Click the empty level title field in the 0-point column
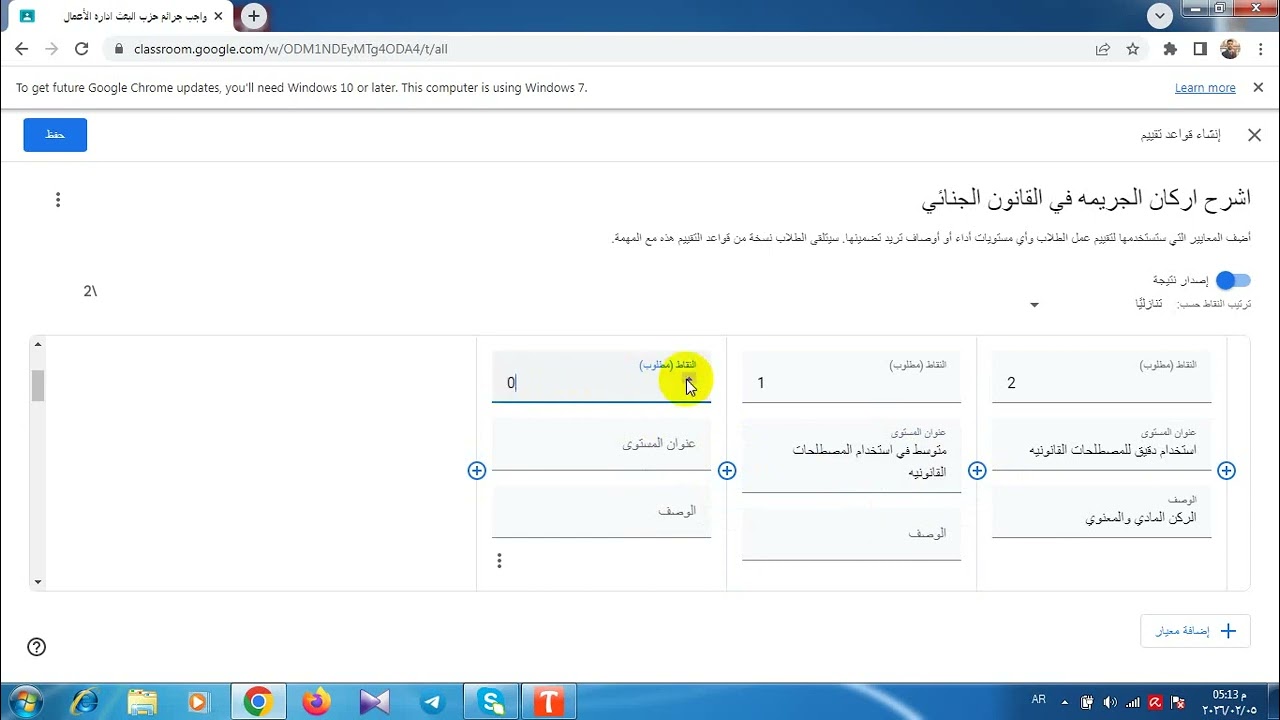This screenshot has height=720, width=1280. [601, 444]
